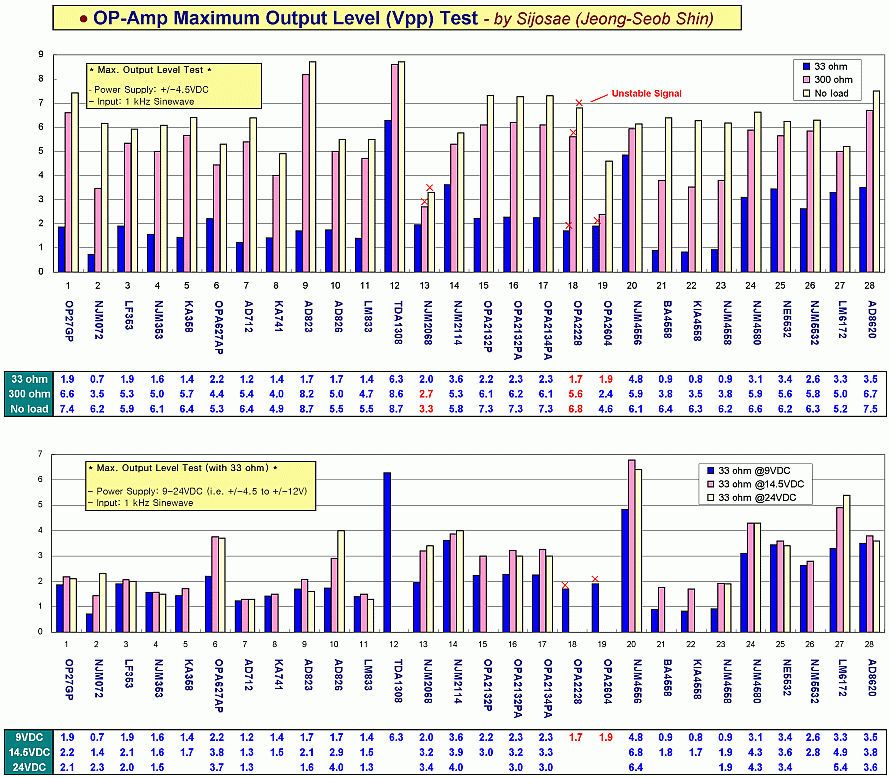Image resolution: width=889 pixels, height=778 pixels.
Task: Click y-axis label 7 of the bottom chart
Action: 40,454
